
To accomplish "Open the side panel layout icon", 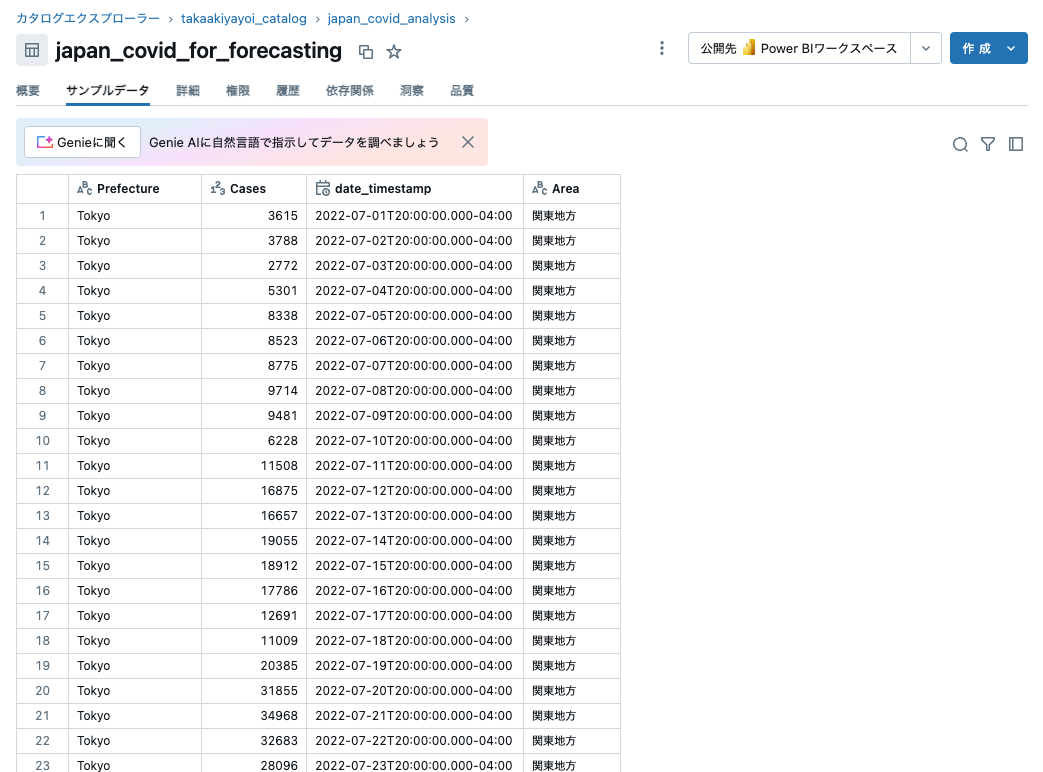I will [x=1016, y=144].
